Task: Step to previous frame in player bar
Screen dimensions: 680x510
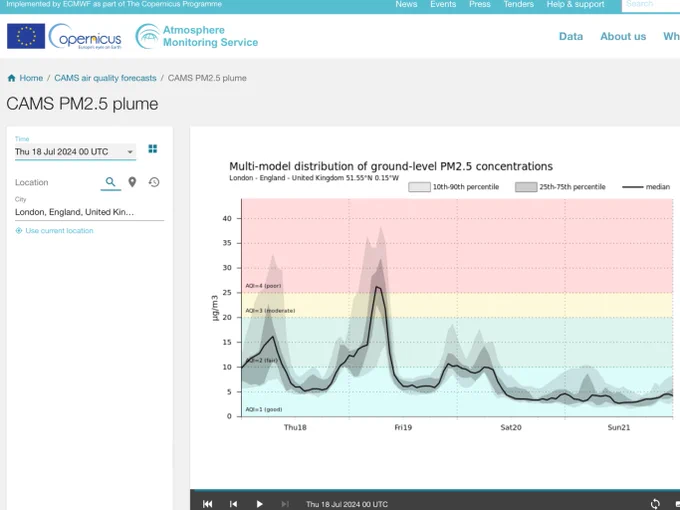Action: point(233,503)
